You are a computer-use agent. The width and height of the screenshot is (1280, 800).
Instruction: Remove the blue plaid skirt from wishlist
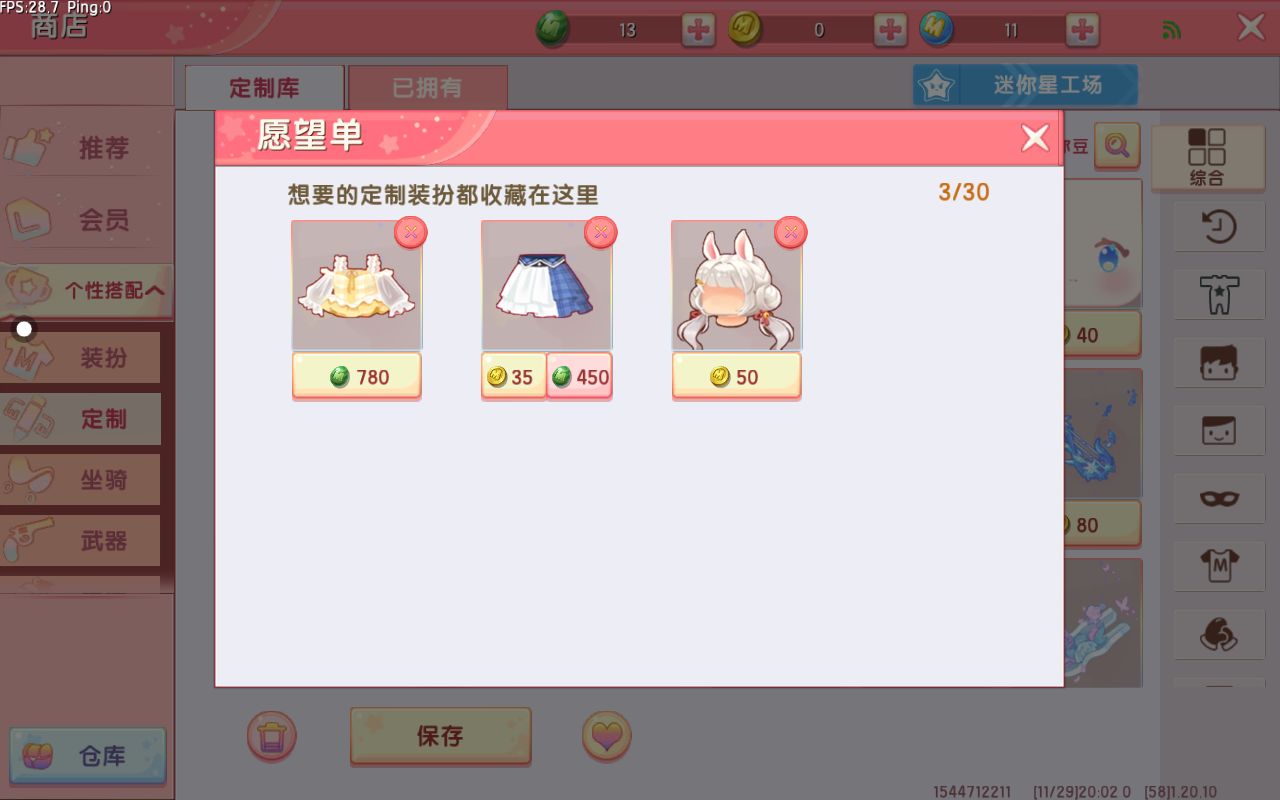pos(600,233)
